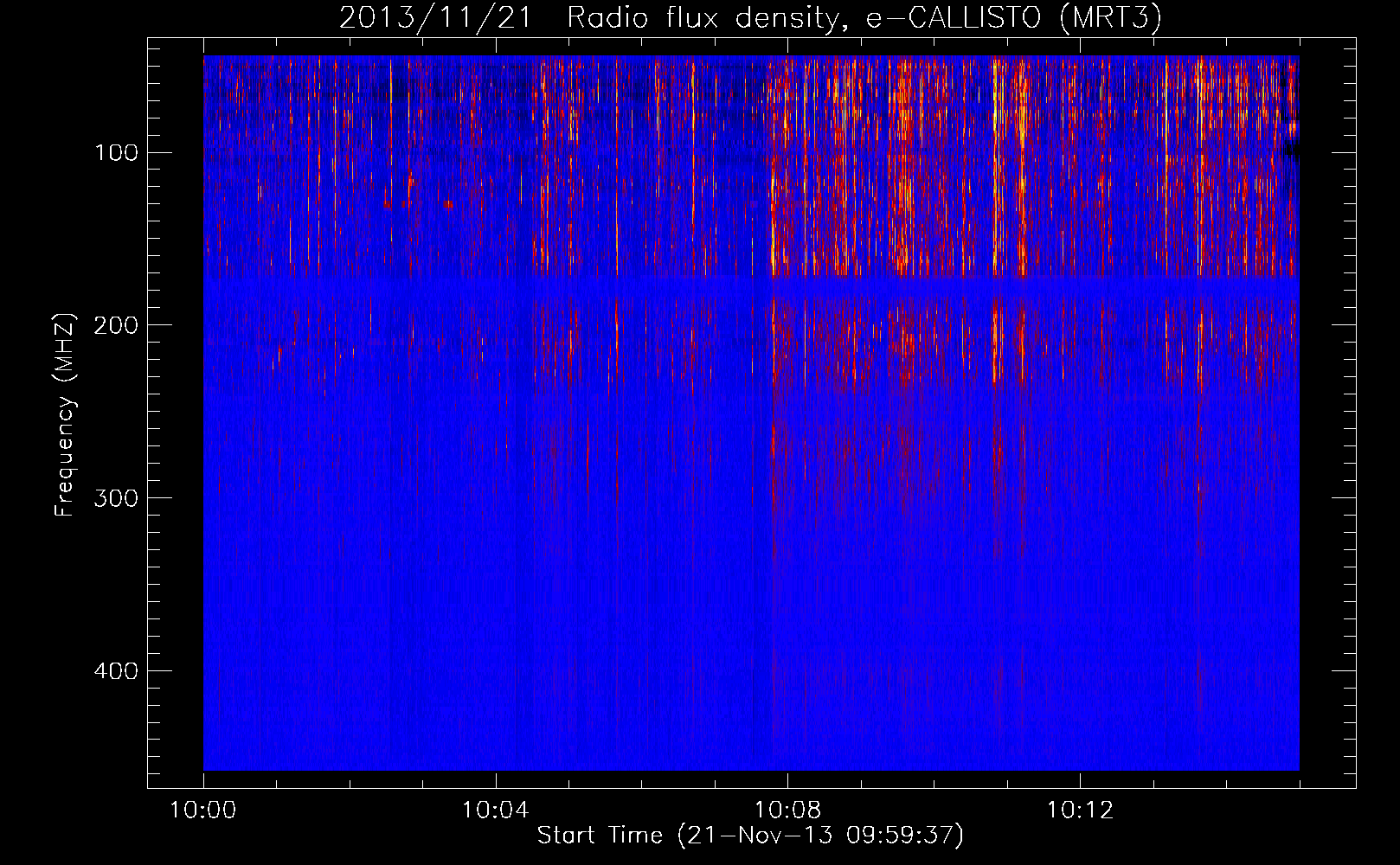Click the 'Frequency (MHZ)' axis label
The image size is (1400, 865).
coord(65,415)
